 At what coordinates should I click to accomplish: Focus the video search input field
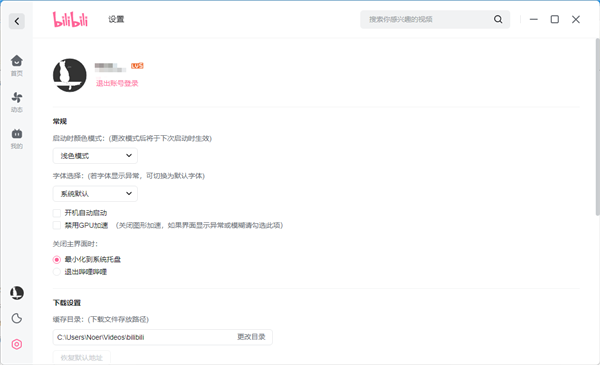[435, 19]
